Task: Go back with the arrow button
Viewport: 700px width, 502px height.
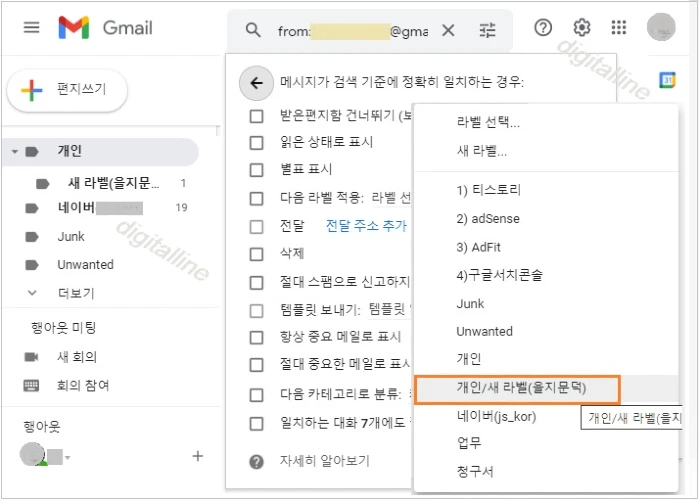Action: [x=256, y=83]
